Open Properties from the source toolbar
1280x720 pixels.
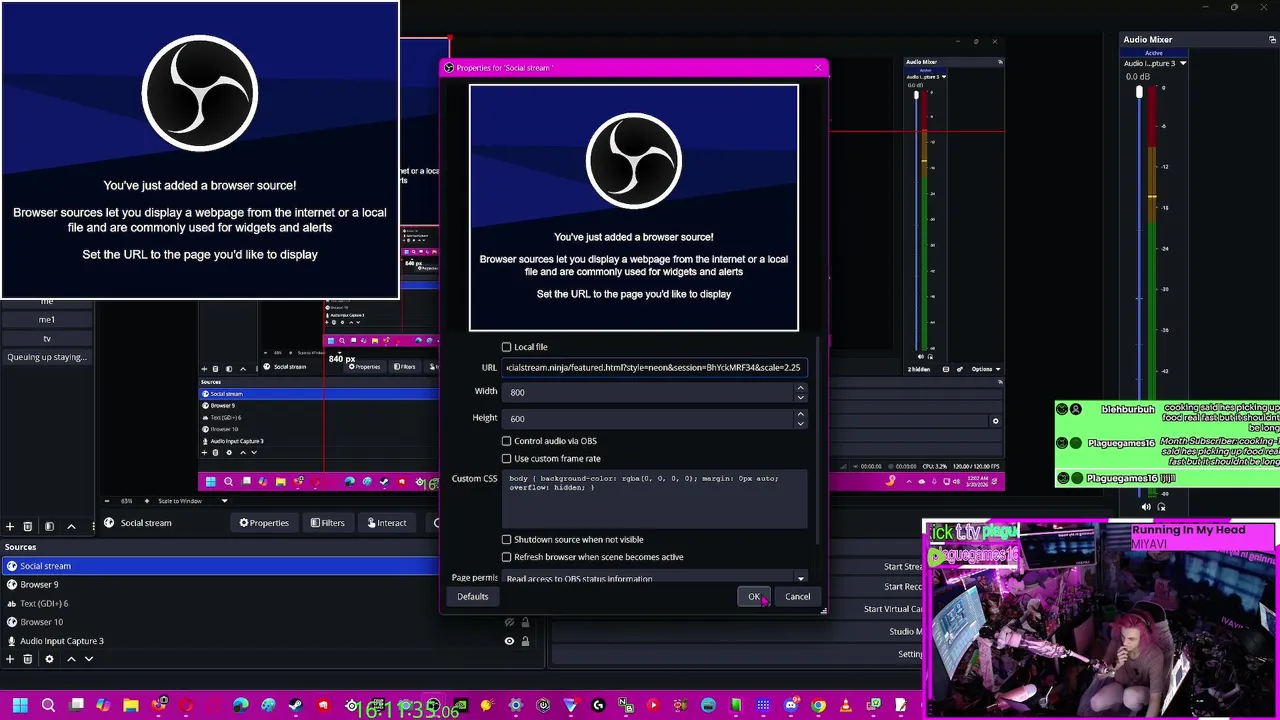pos(264,523)
